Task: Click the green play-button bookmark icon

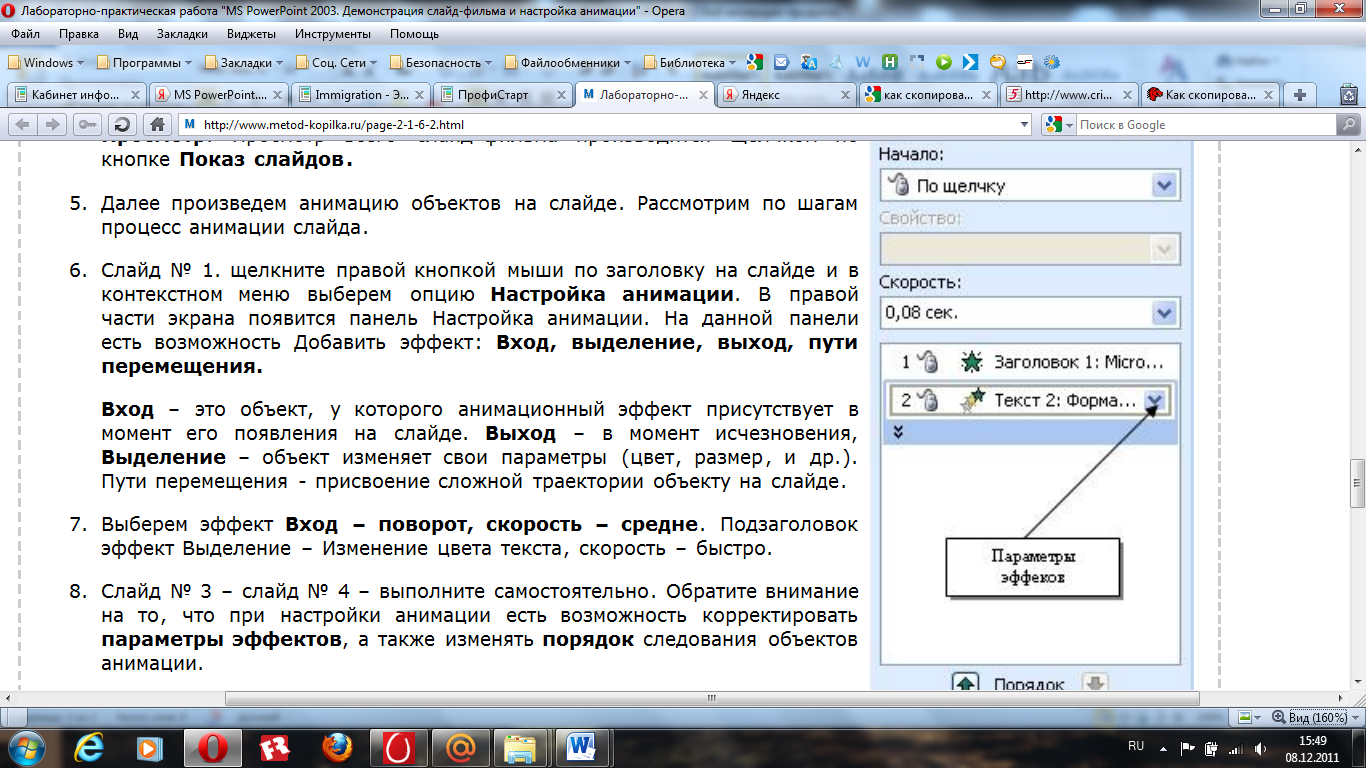Action: click(x=943, y=62)
